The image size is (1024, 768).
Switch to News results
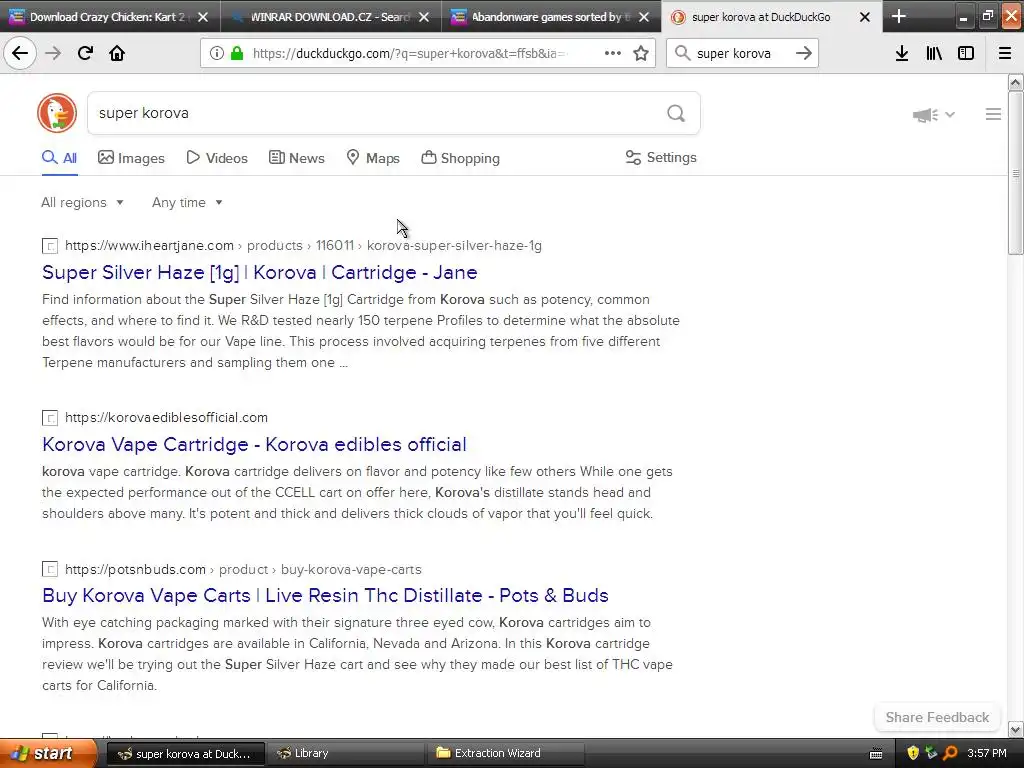[296, 158]
